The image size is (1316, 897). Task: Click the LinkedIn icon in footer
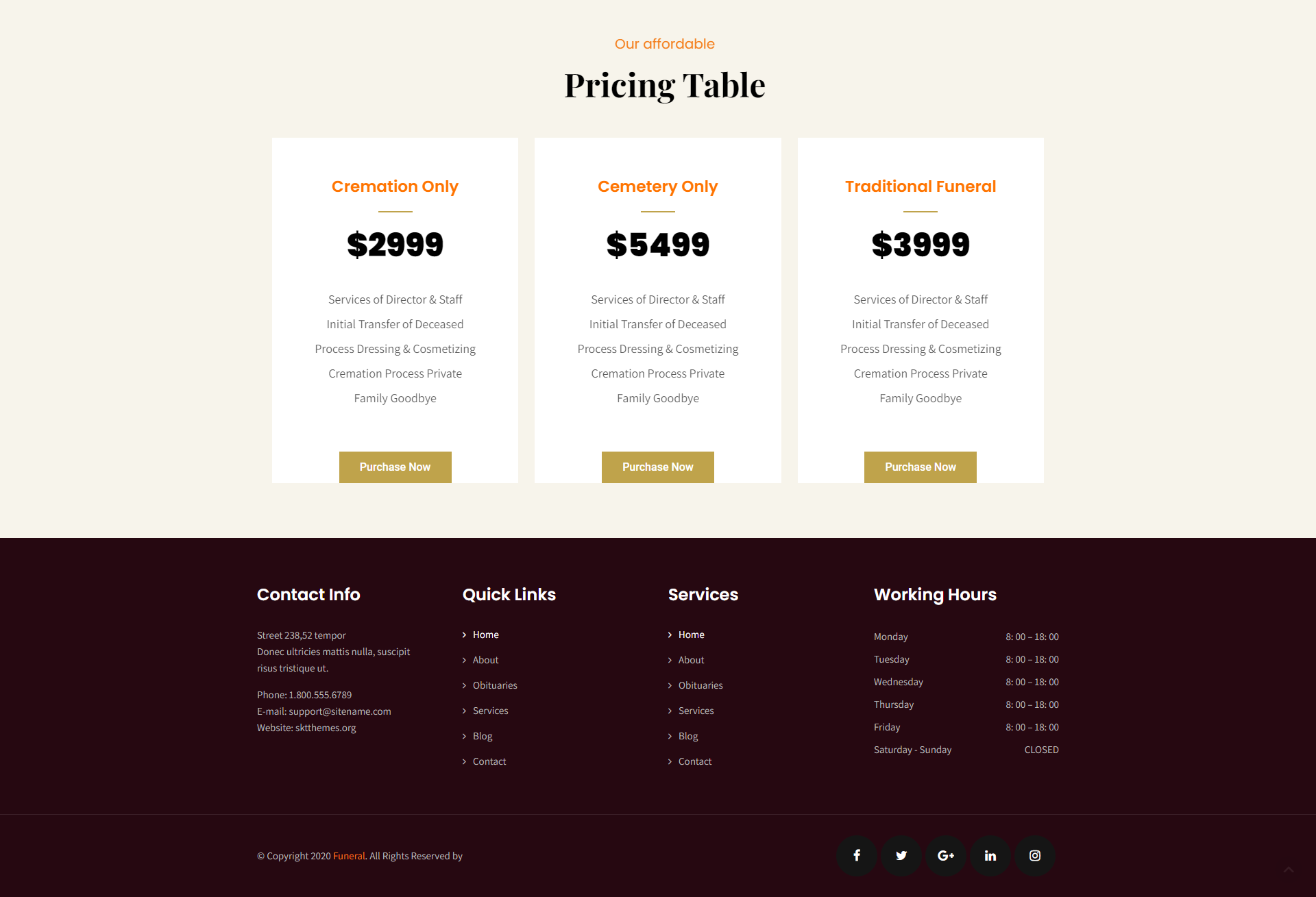tap(989, 855)
